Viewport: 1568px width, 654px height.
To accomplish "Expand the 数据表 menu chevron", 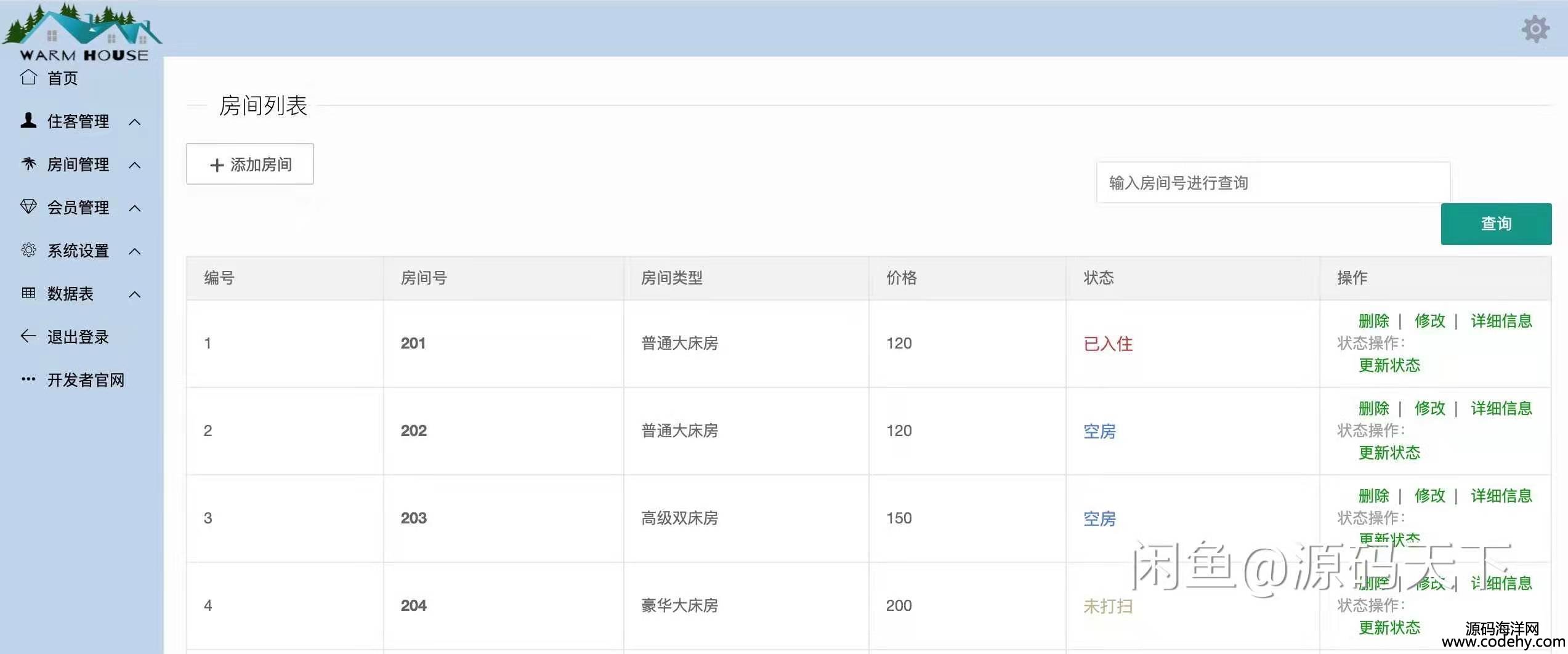I will click(135, 294).
